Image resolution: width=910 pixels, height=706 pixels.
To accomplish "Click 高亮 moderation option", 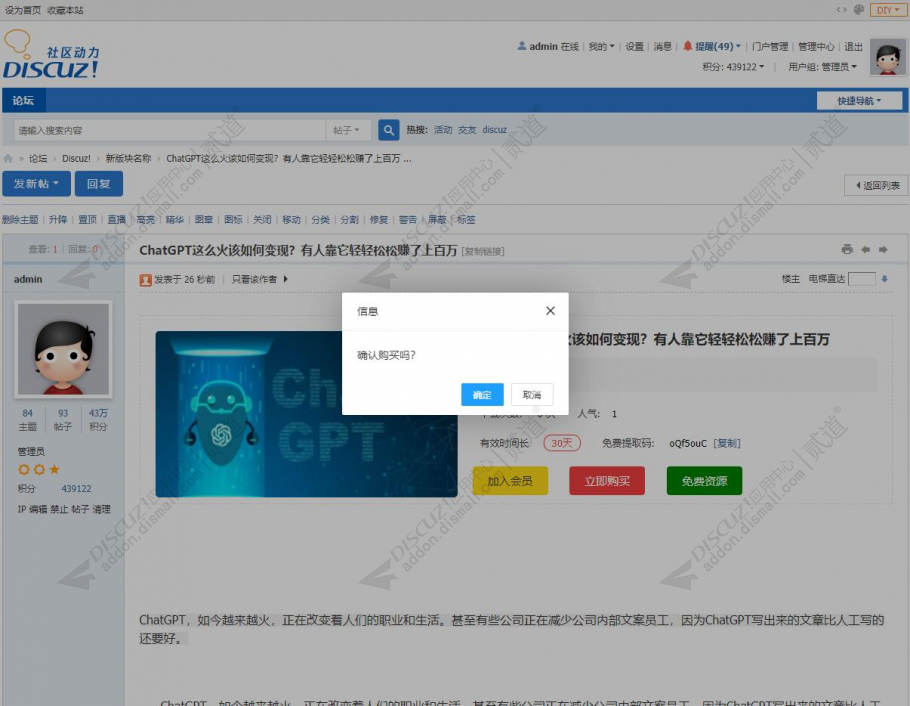I will (146, 219).
